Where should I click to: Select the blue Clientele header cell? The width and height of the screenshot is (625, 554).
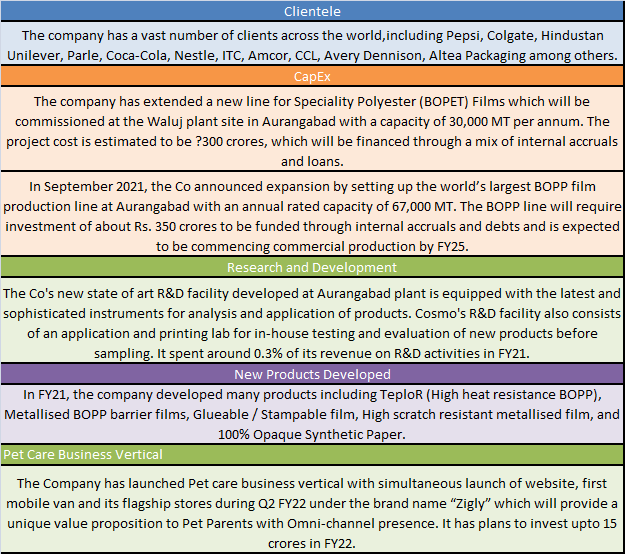point(312,11)
